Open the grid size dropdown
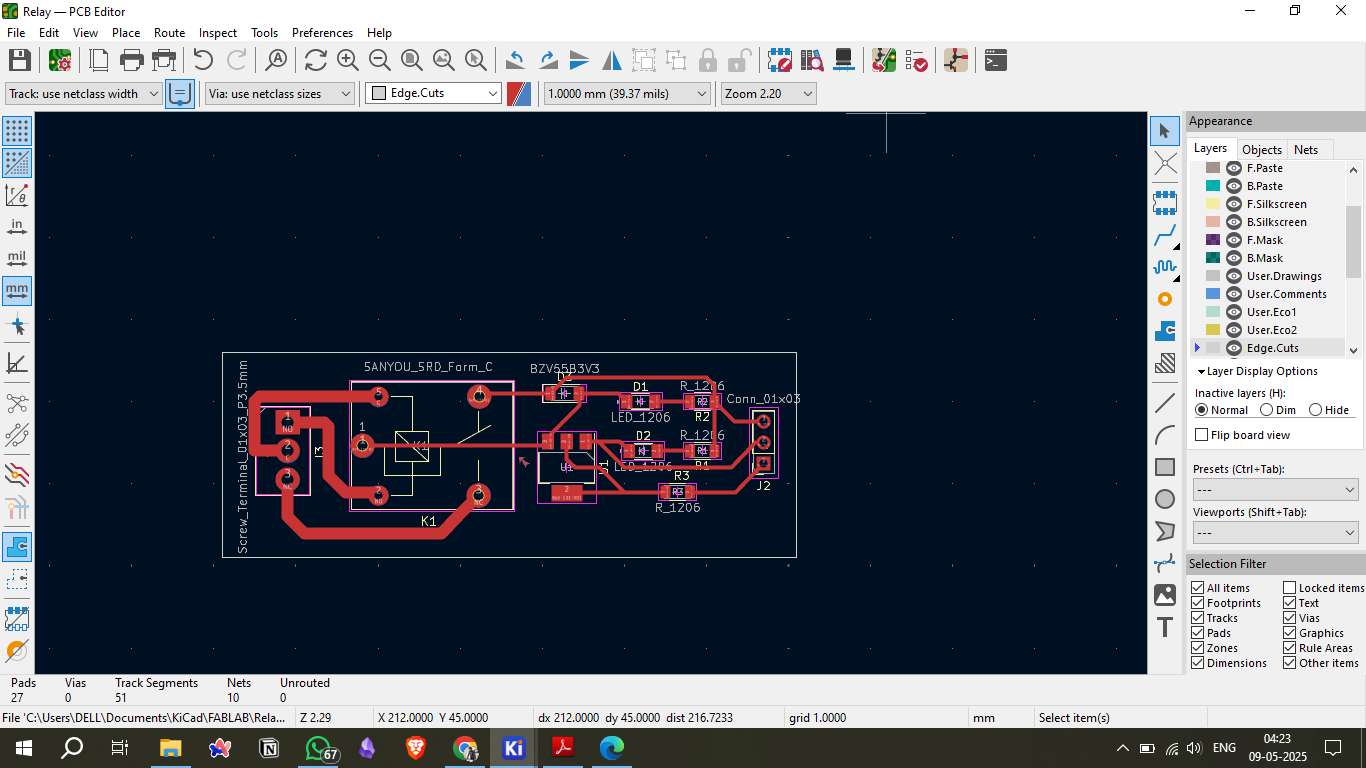Image resolution: width=1366 pixels, height=768 pixels. (x=626, y=93)
